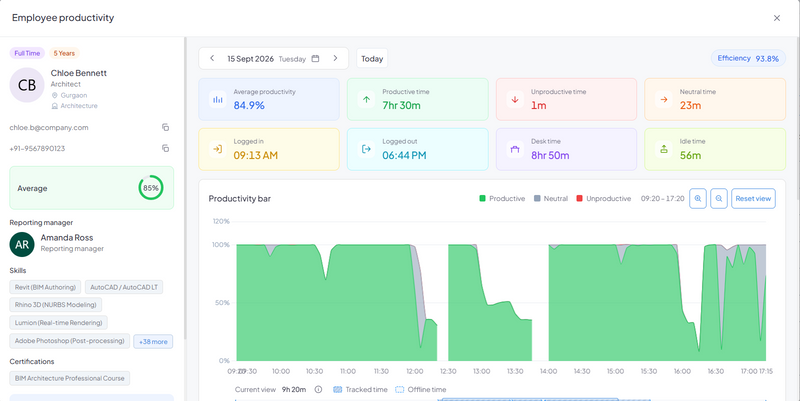This screenshot has height=401, width=800.
Task: Click the Logged in icon
Action: click(x=218, y=149)
